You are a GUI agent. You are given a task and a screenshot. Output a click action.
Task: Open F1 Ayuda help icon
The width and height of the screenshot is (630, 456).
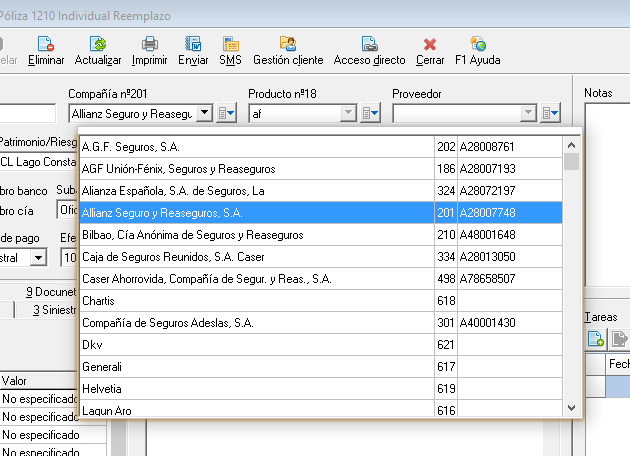[478, 44]
